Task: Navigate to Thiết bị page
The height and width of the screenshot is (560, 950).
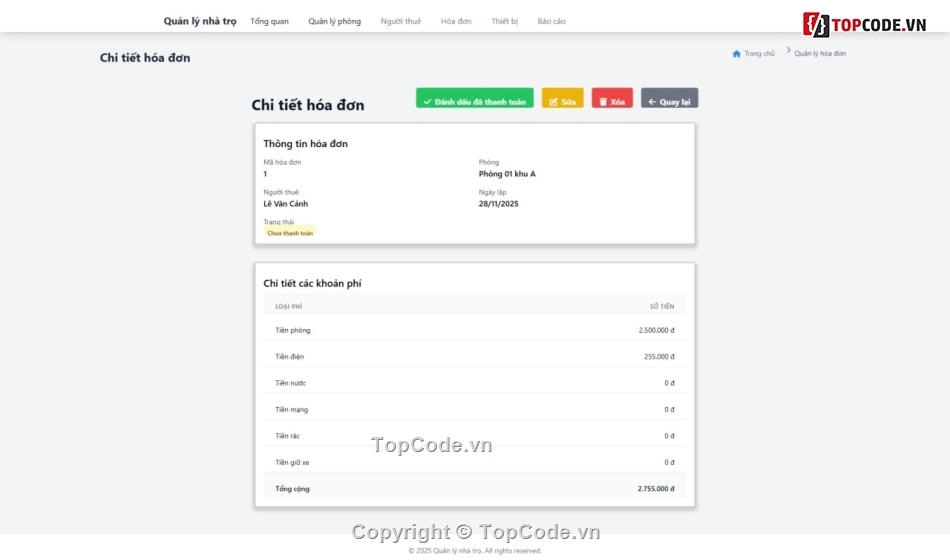Action: [x=504, y=21]
